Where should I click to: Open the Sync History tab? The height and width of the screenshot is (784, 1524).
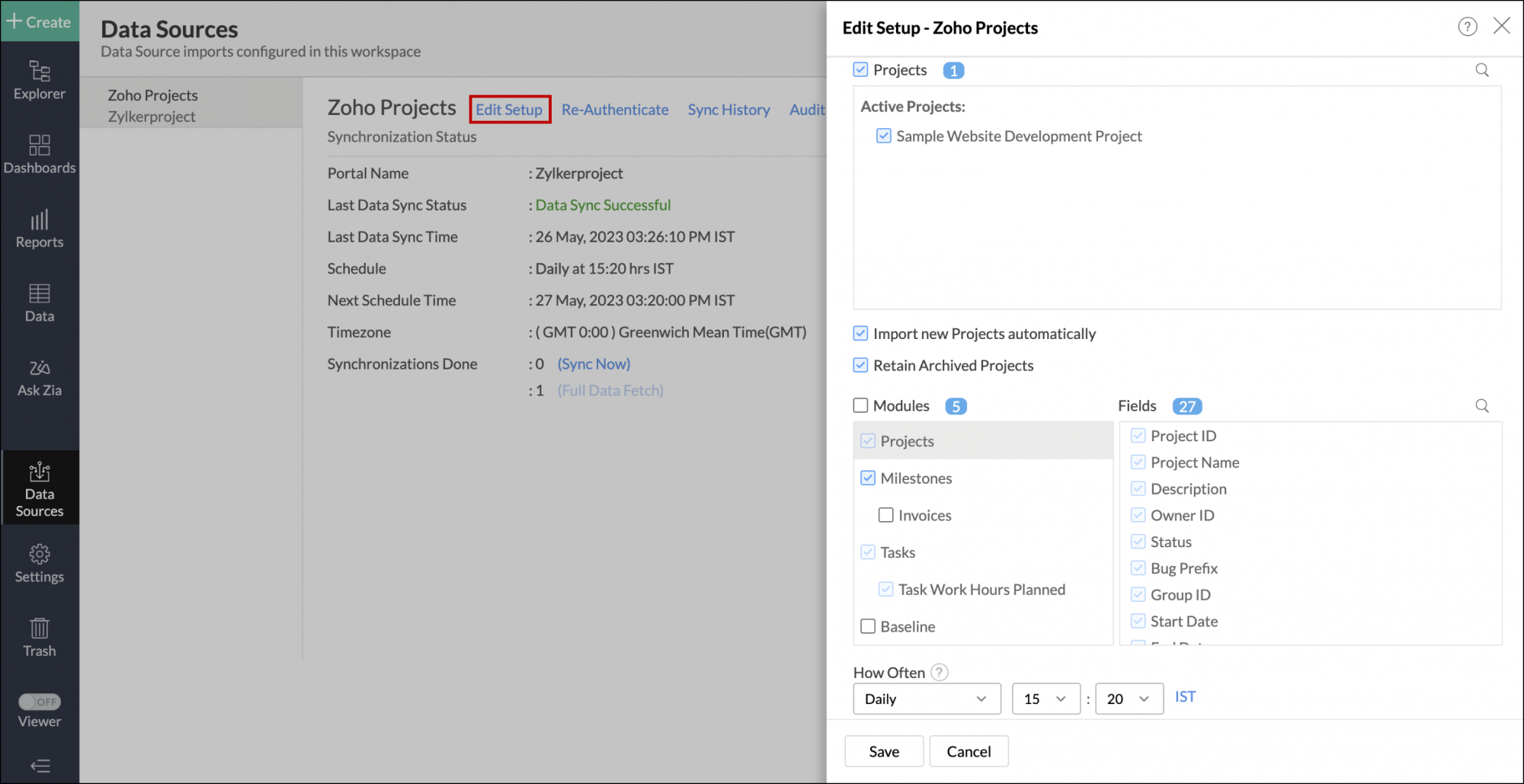728,110
